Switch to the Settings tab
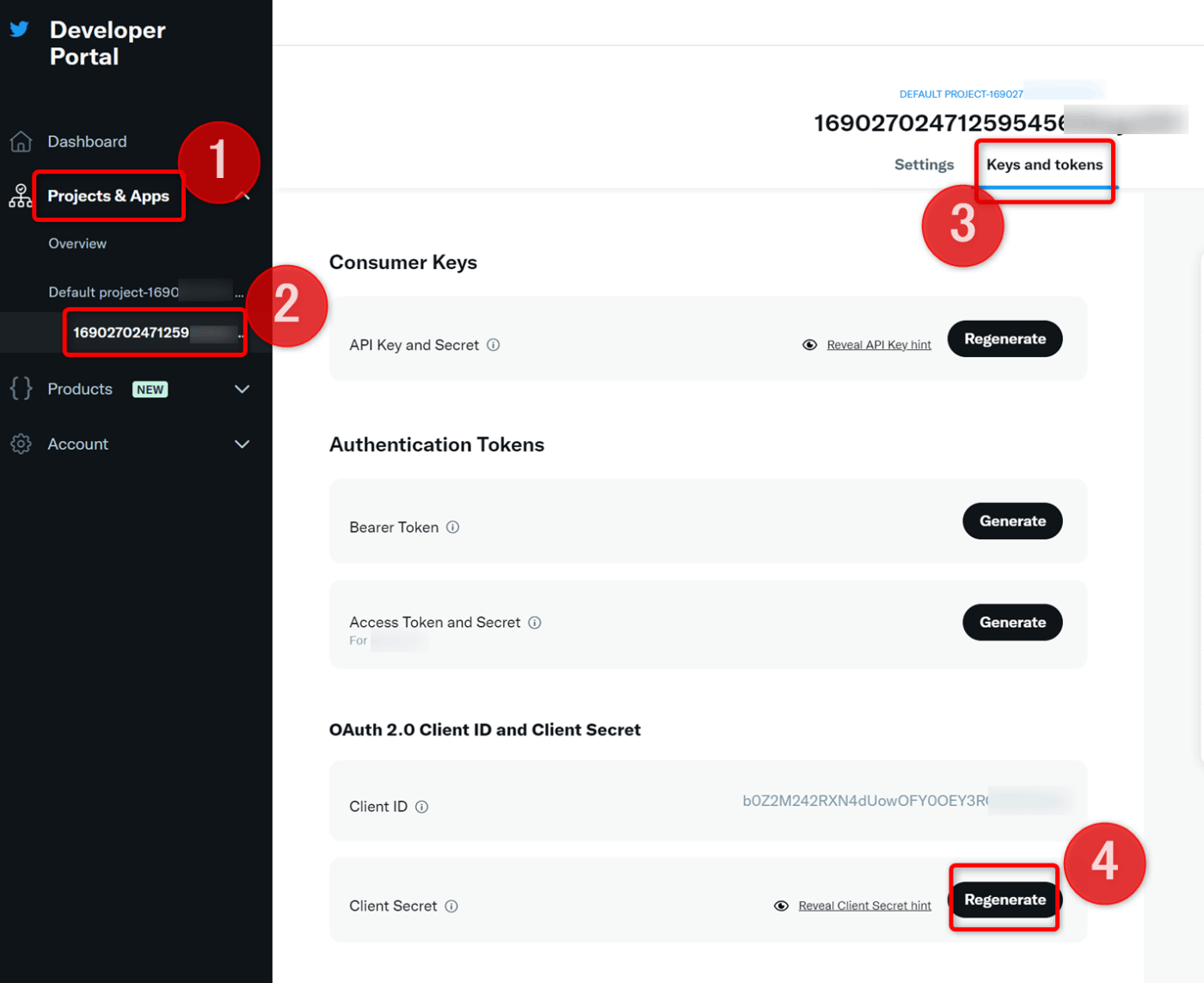 [924, 165]
